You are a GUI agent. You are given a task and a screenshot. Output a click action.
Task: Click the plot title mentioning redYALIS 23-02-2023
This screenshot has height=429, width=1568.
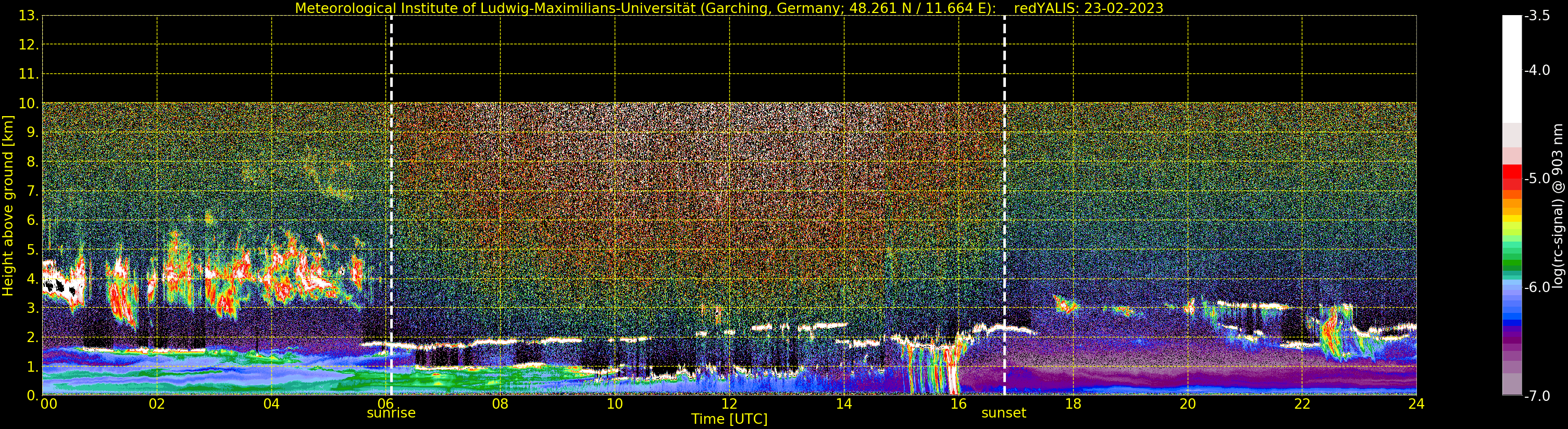pos(729,8)
